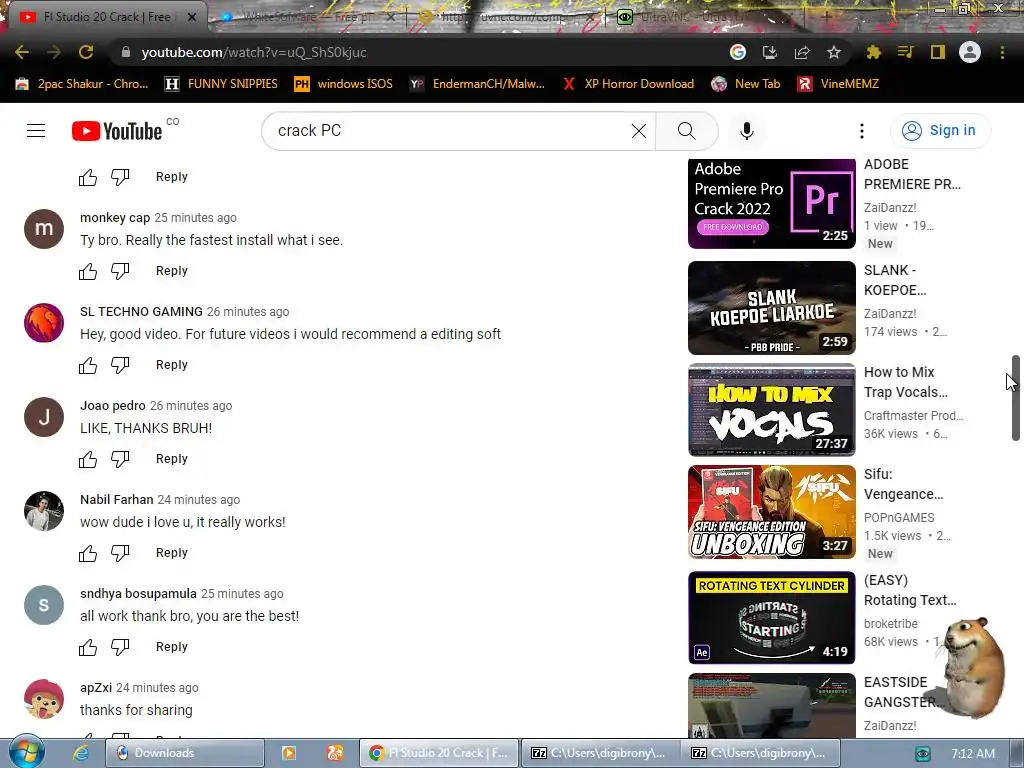This screenshot has height=768, width=1024.
Task: Open apZxi's channel name link
Action: click(96, 688)
